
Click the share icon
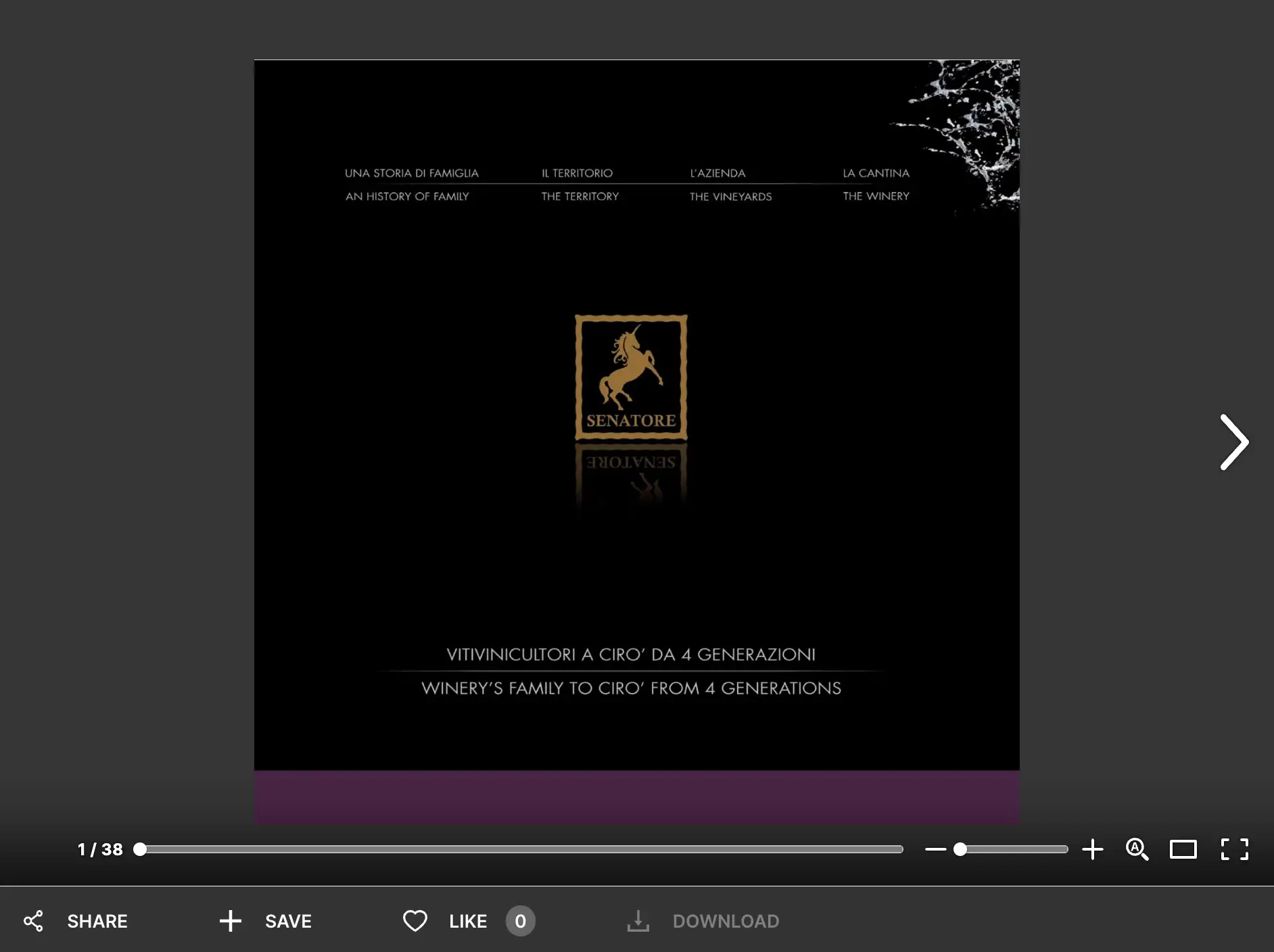pos(33,921)
